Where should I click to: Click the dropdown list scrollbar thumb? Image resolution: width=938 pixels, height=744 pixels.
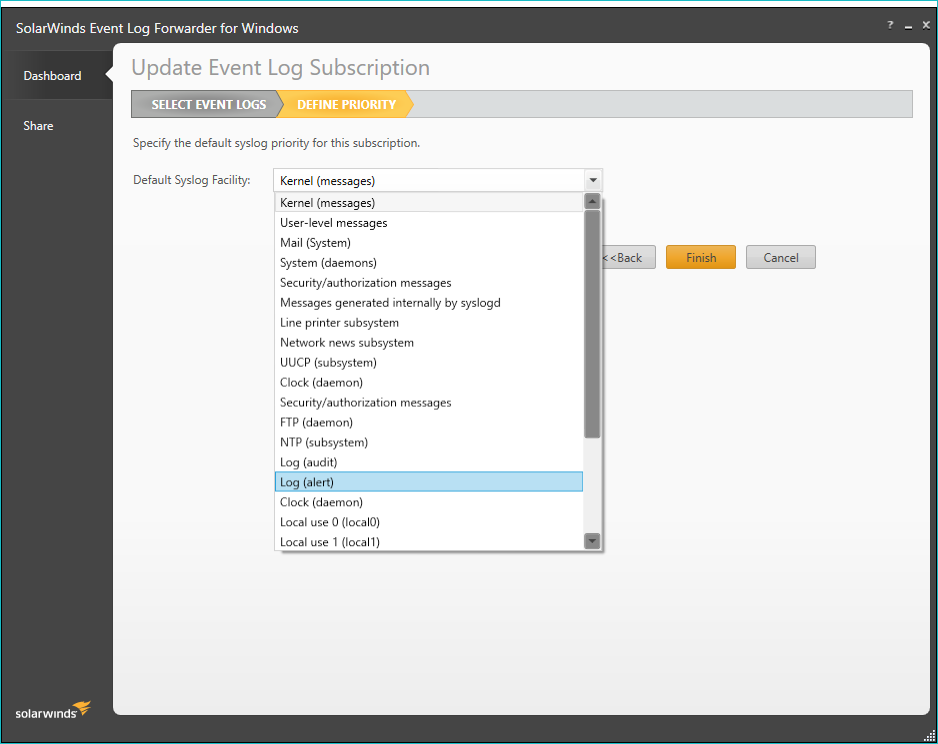592,323
